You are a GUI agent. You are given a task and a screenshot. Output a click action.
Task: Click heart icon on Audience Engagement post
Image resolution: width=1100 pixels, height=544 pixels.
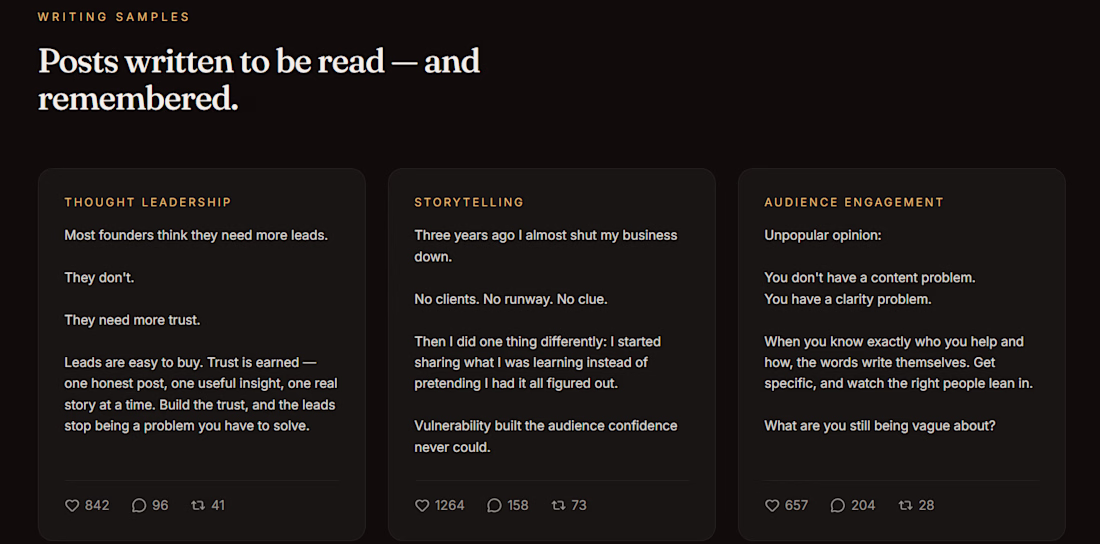(x=772, y=505)
